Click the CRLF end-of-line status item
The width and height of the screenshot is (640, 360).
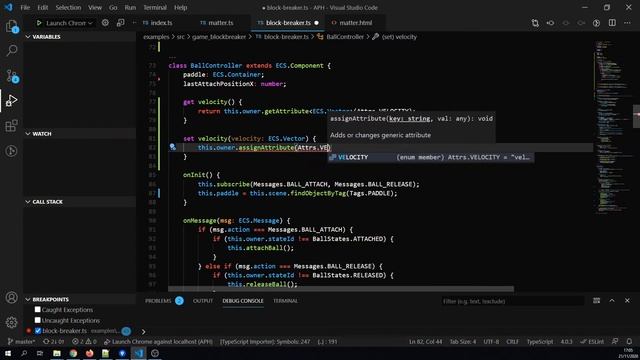click(513, 342)
